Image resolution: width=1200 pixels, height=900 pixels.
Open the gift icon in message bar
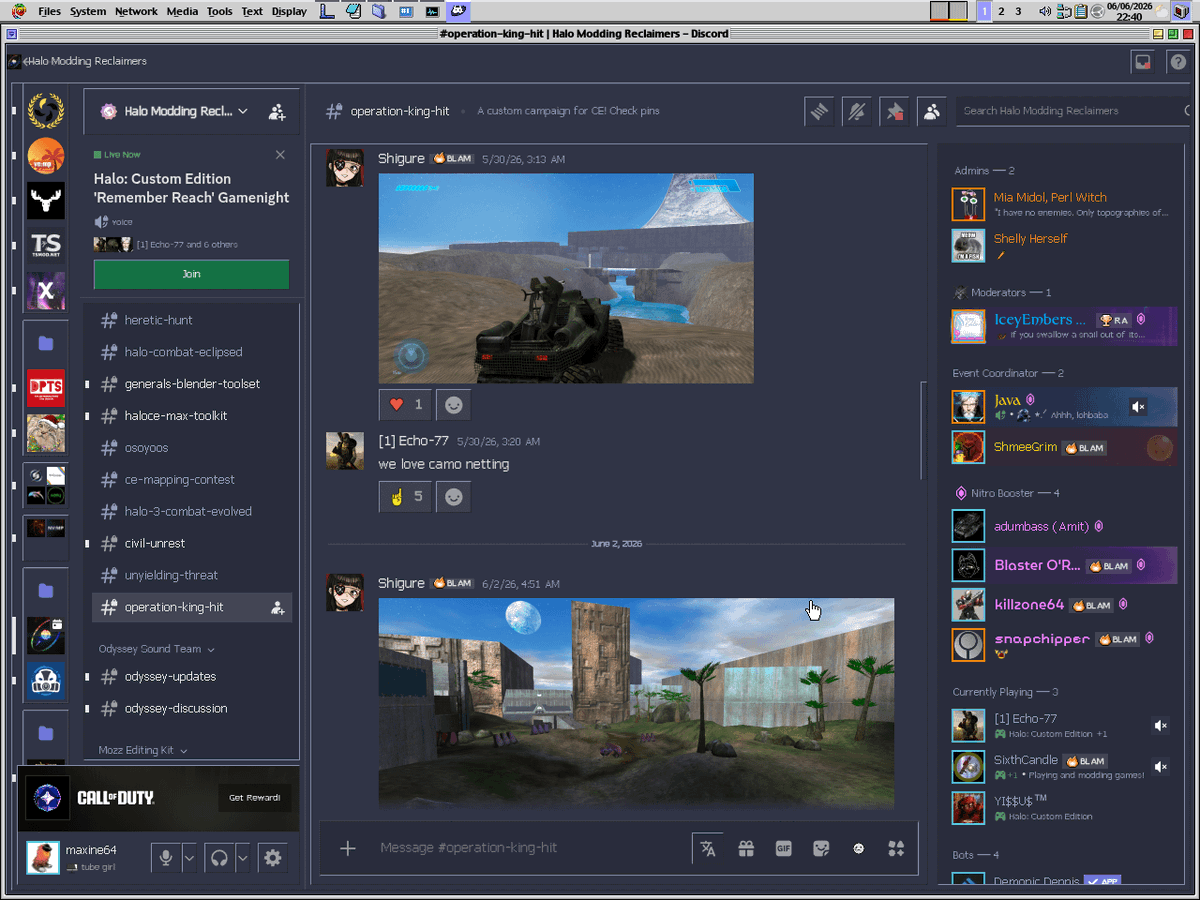pos(746,849)
